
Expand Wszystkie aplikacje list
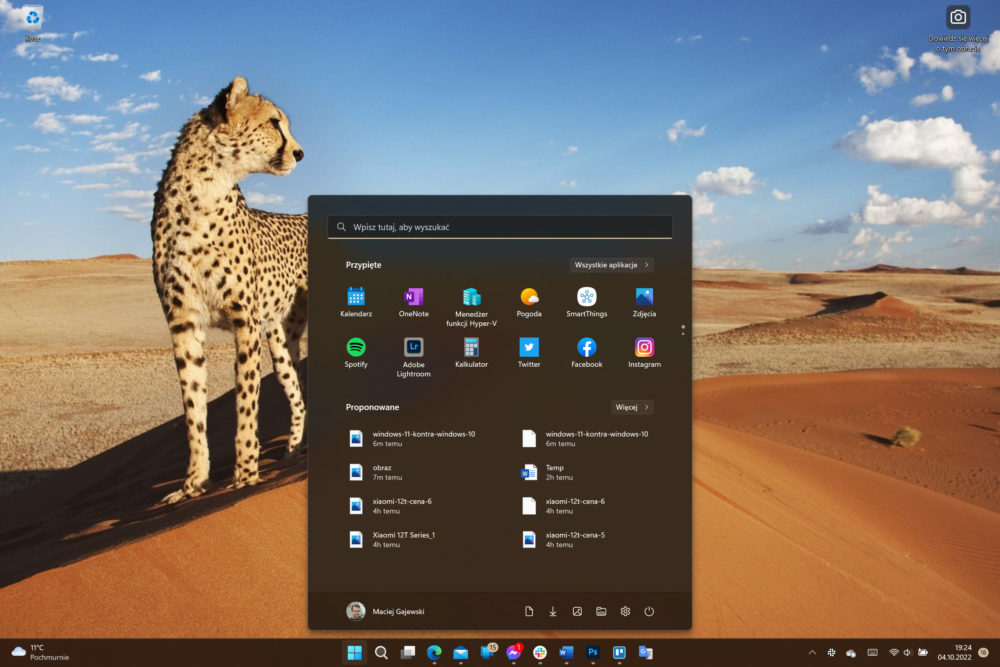pyautogui.click(x=611, y=265)
